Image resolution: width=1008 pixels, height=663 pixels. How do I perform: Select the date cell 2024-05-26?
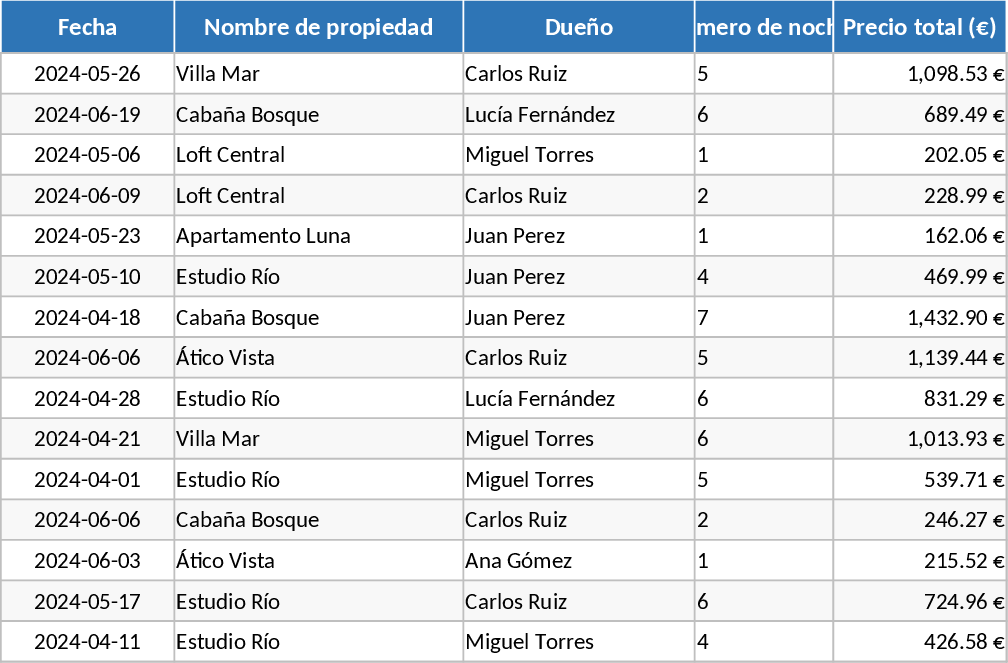pyautogui.click(x=87, y=74)
